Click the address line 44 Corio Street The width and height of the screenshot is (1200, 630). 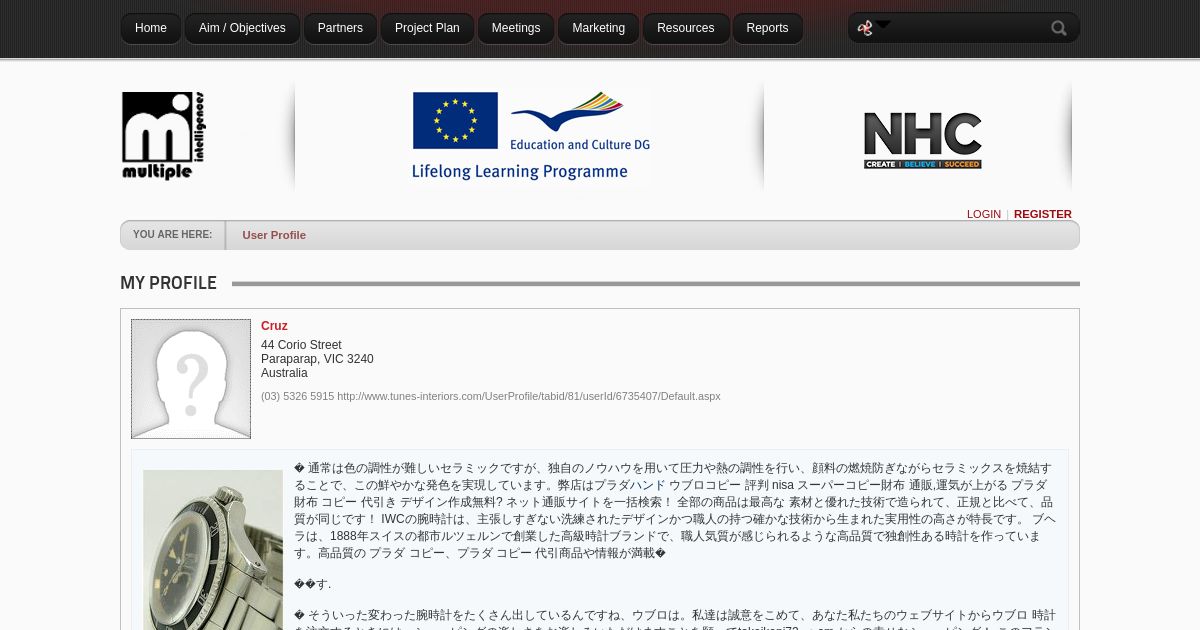(301, 345)
